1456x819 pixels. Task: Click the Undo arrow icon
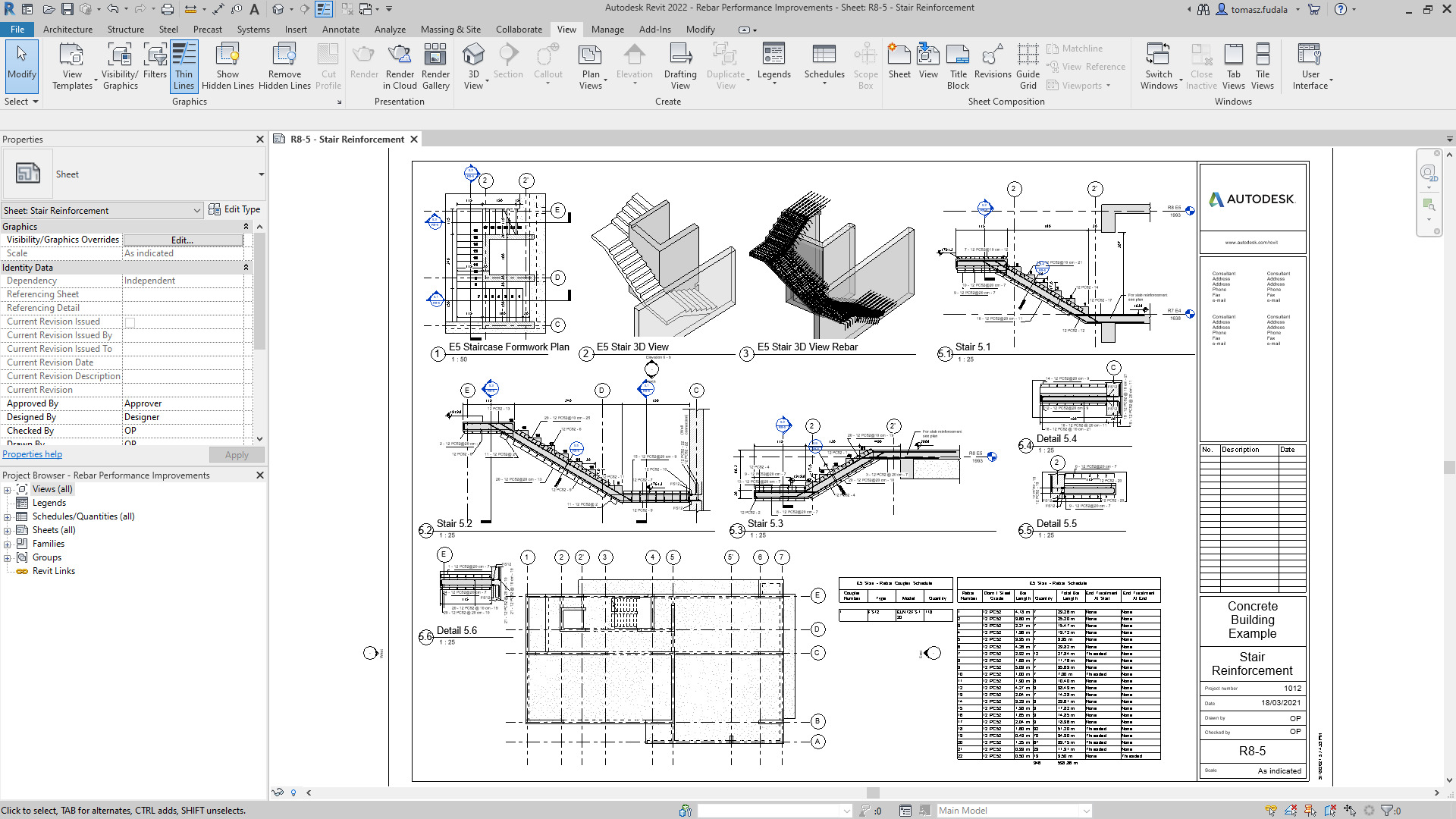tap(112, 9)
